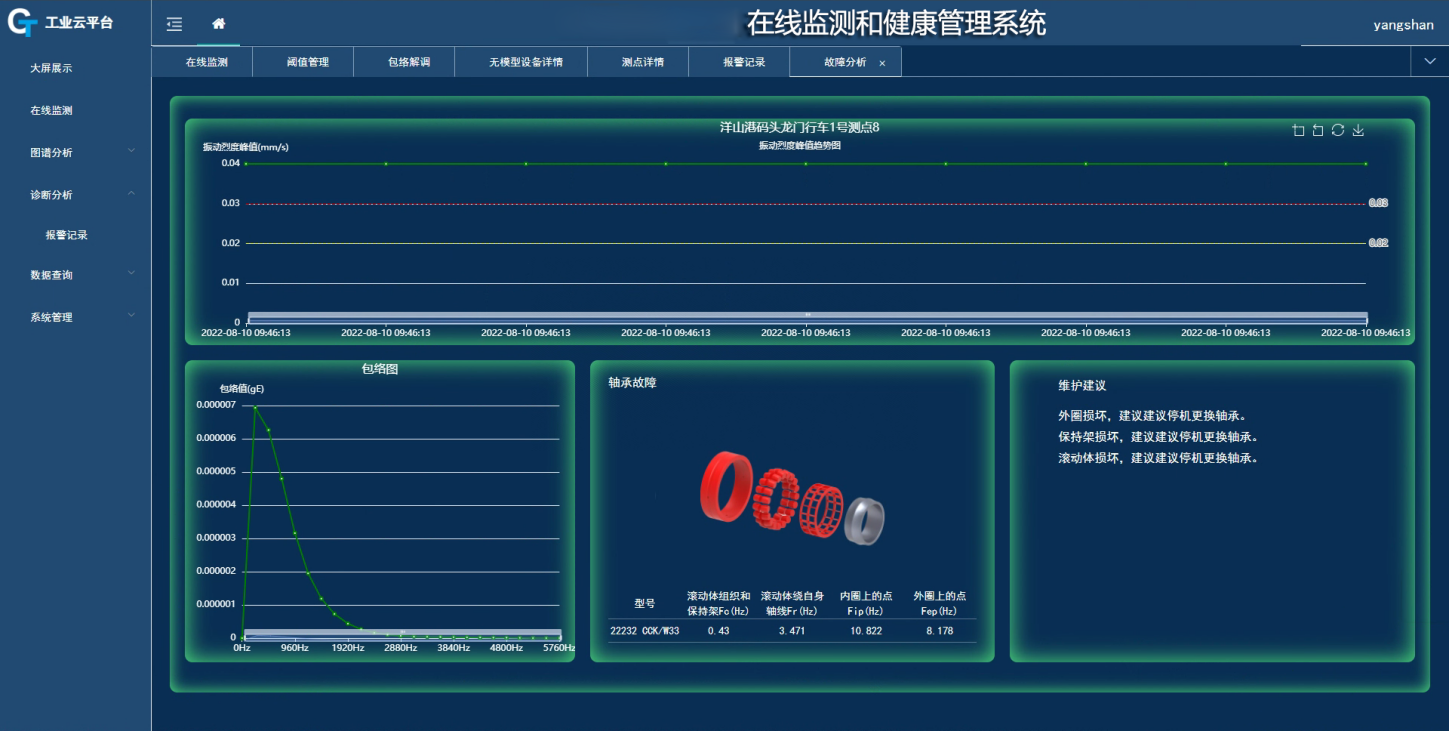The height and width of the screenshot is (731, 1449).
Task: Collapse the sidebar via hamburger icon
Action: coord(174,24)
